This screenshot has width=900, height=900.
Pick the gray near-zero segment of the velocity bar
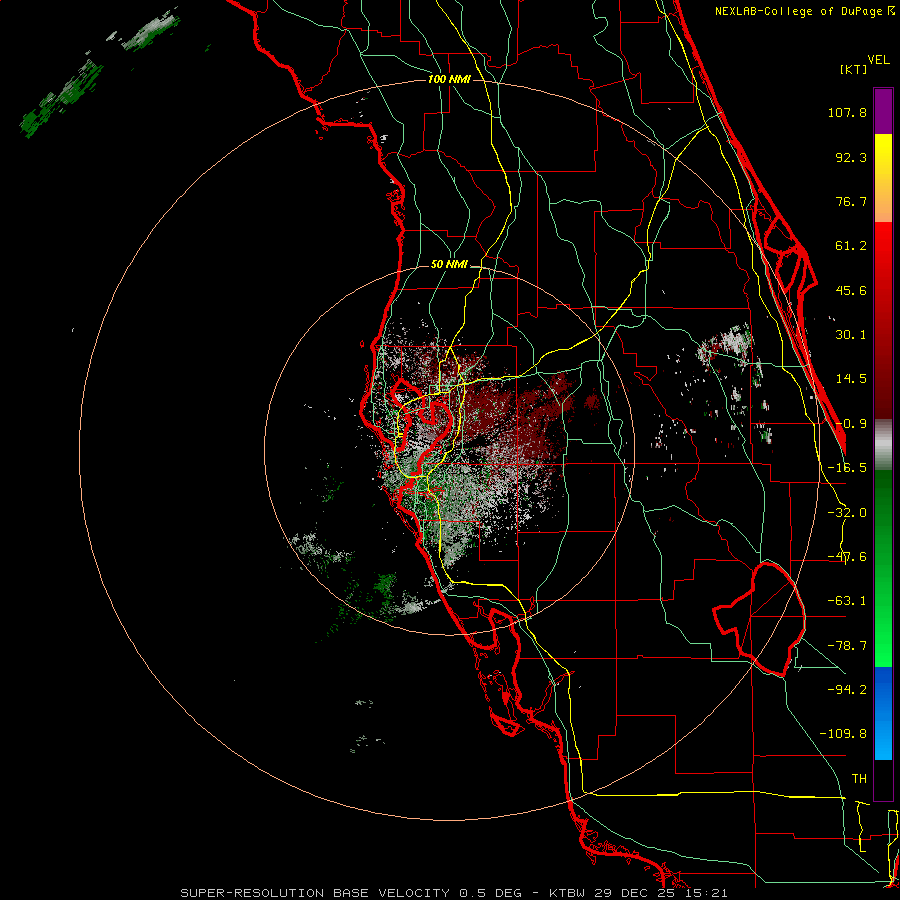(883, 445)
